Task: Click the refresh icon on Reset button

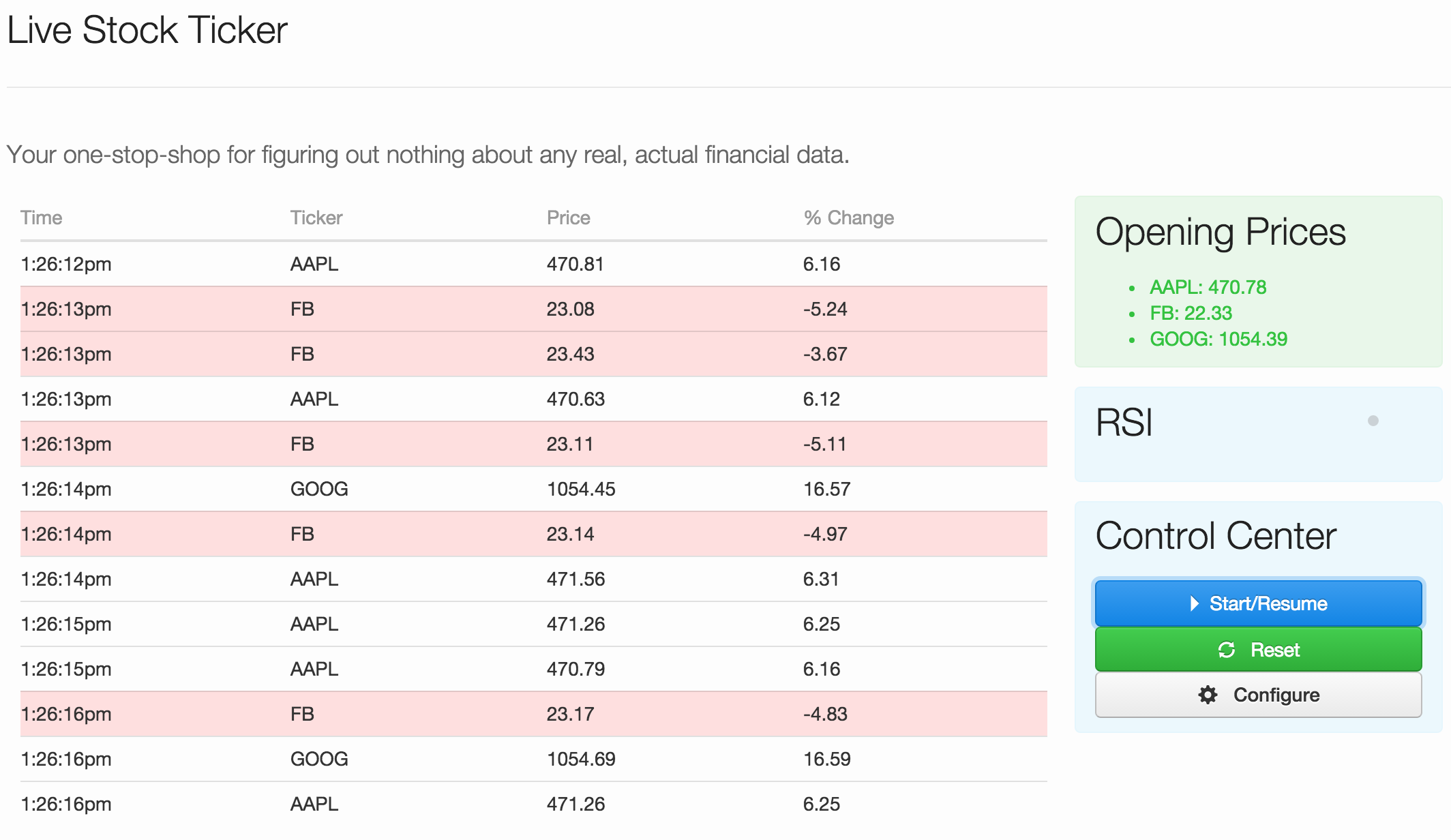Action: [x=1226, y=650]
